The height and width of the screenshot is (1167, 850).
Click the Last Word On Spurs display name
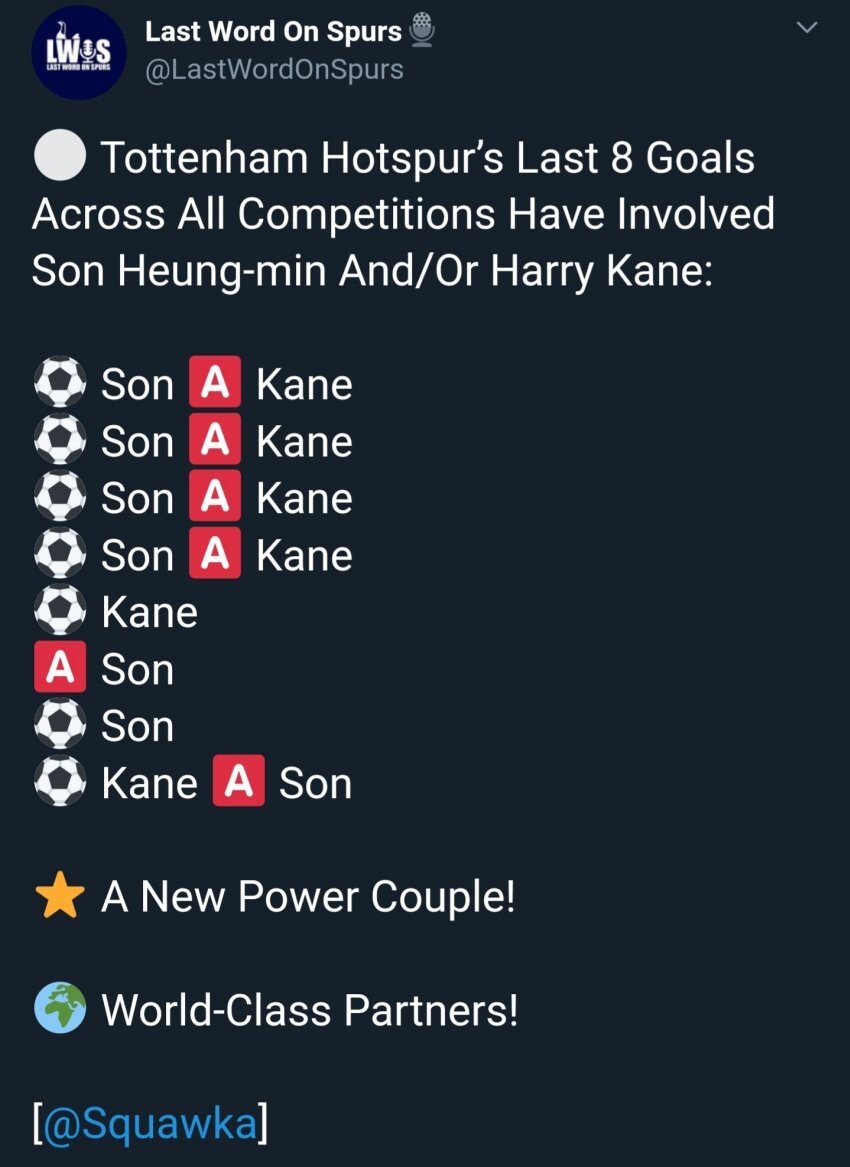(x=273, y=31)
